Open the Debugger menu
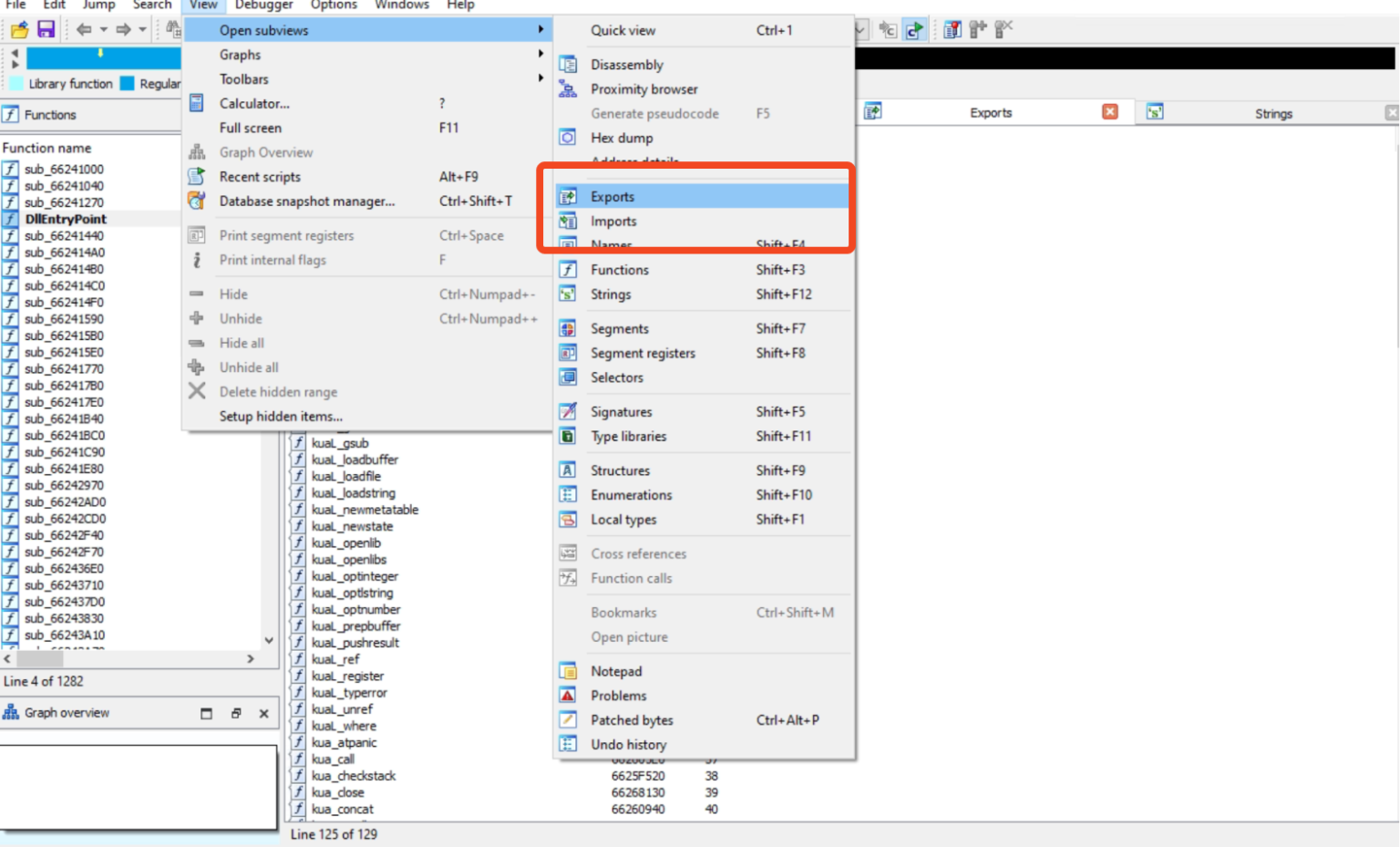 (x=262, y=5)
